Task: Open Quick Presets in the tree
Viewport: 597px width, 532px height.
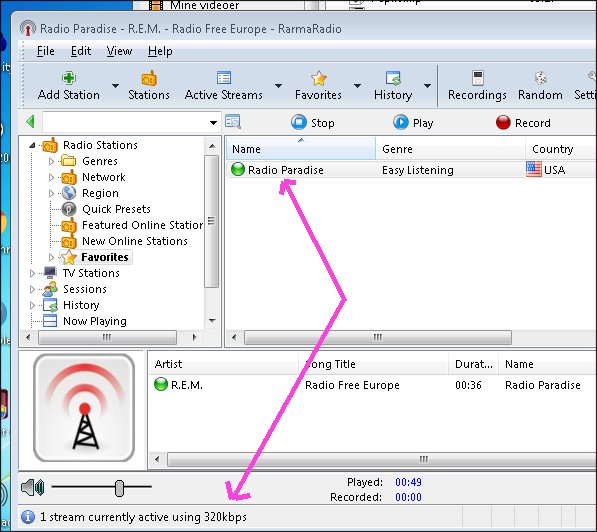Action: (116, 209)
